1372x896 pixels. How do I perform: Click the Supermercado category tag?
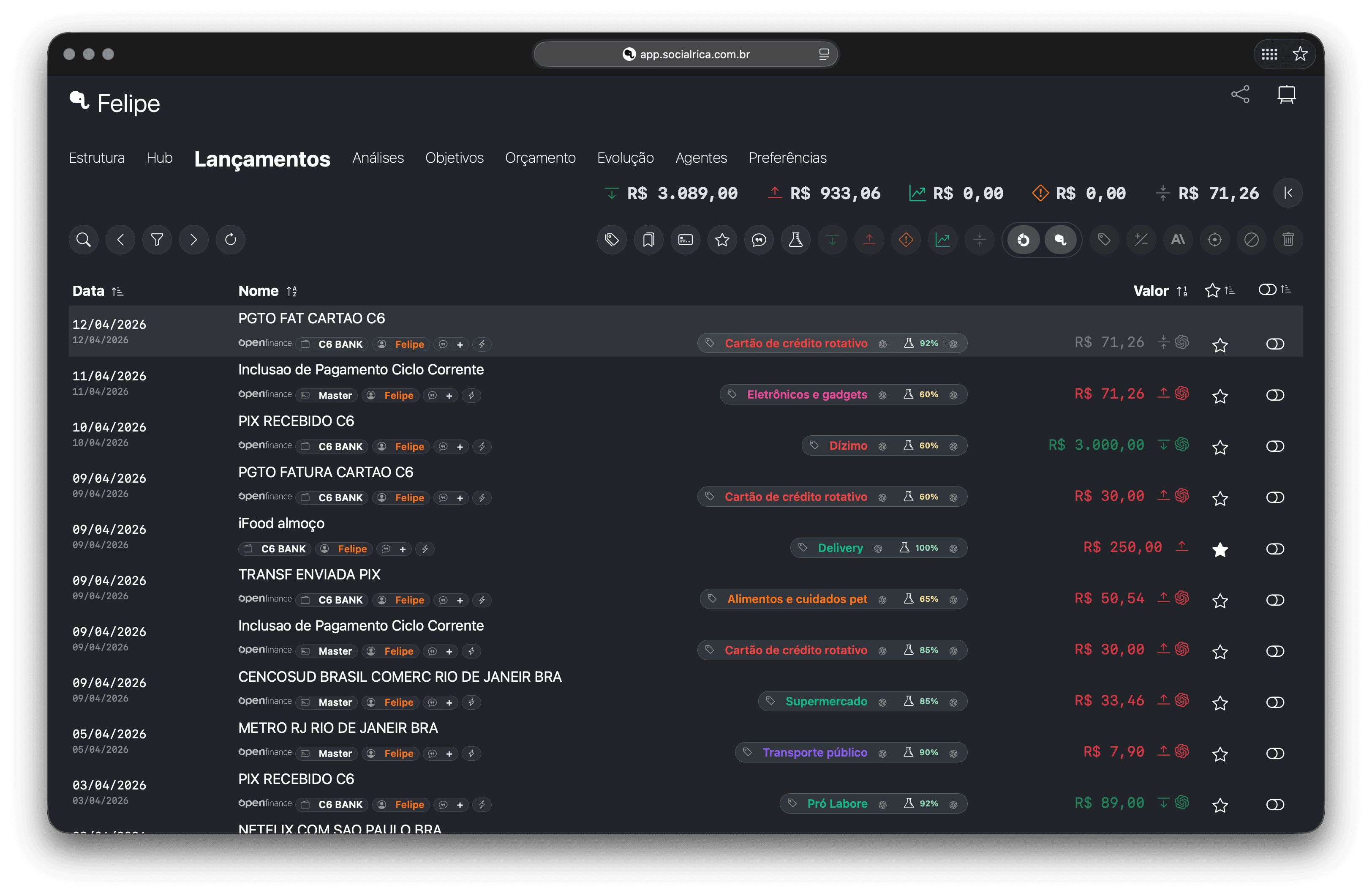tap(827, 701)
